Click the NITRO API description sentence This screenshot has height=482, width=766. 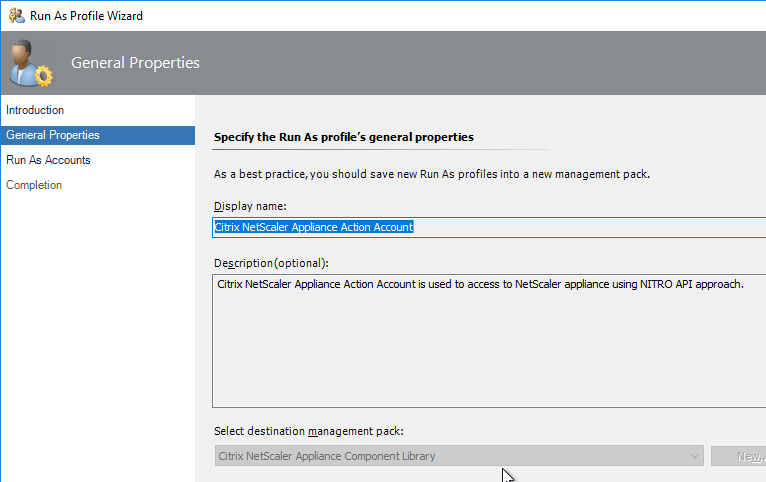coord(480,284)
